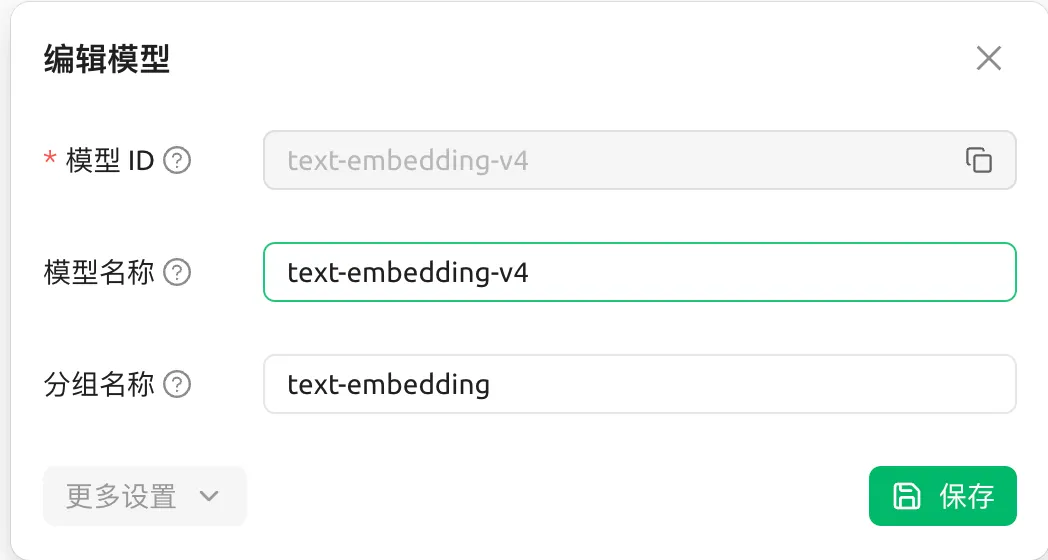The image size is (1048, 560).
Task: Show help tooltip for 模型名称
Action: [177, 272]
